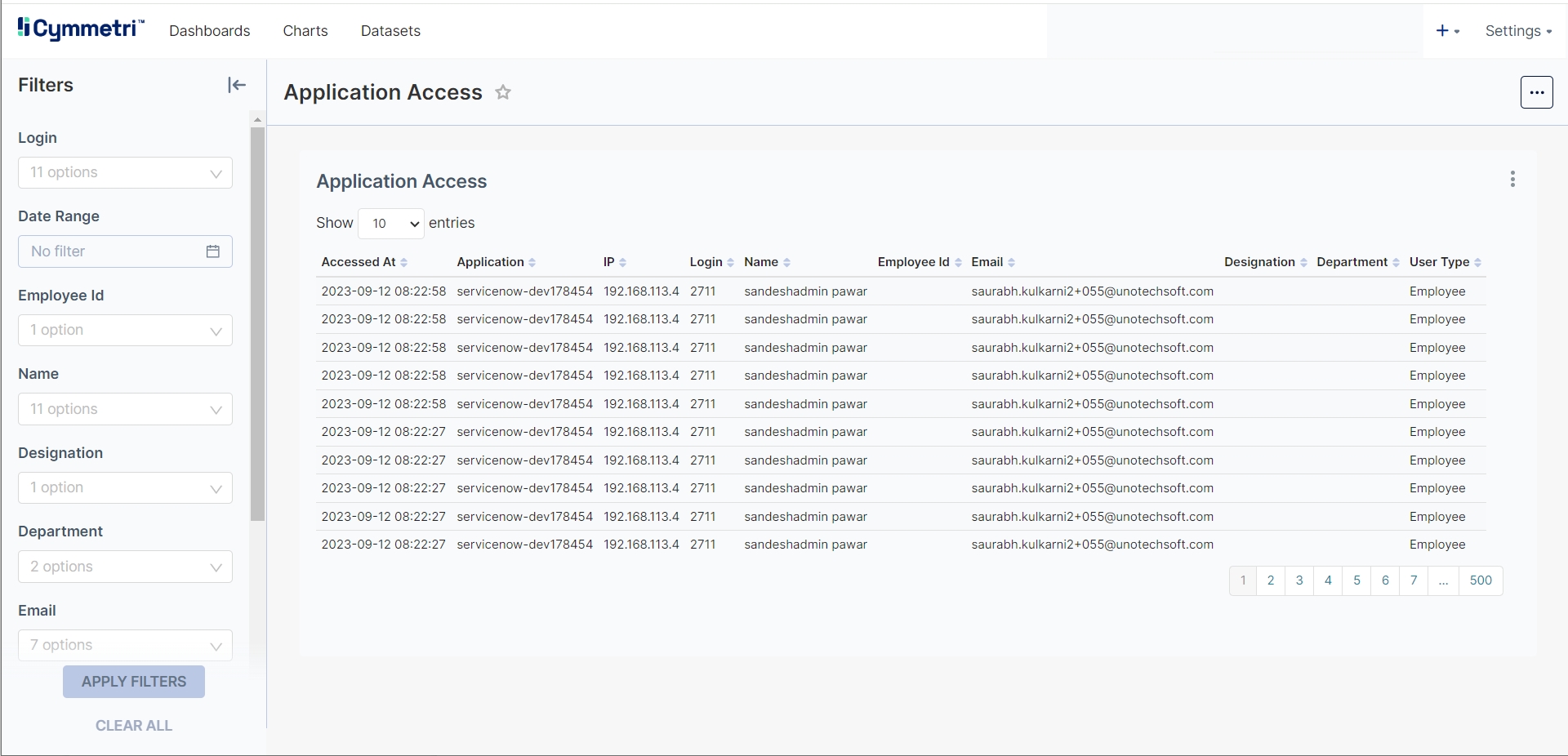1568x756 pixels.
Task: Open the Settings dropdown menu
Action: tap(1517, 31)
